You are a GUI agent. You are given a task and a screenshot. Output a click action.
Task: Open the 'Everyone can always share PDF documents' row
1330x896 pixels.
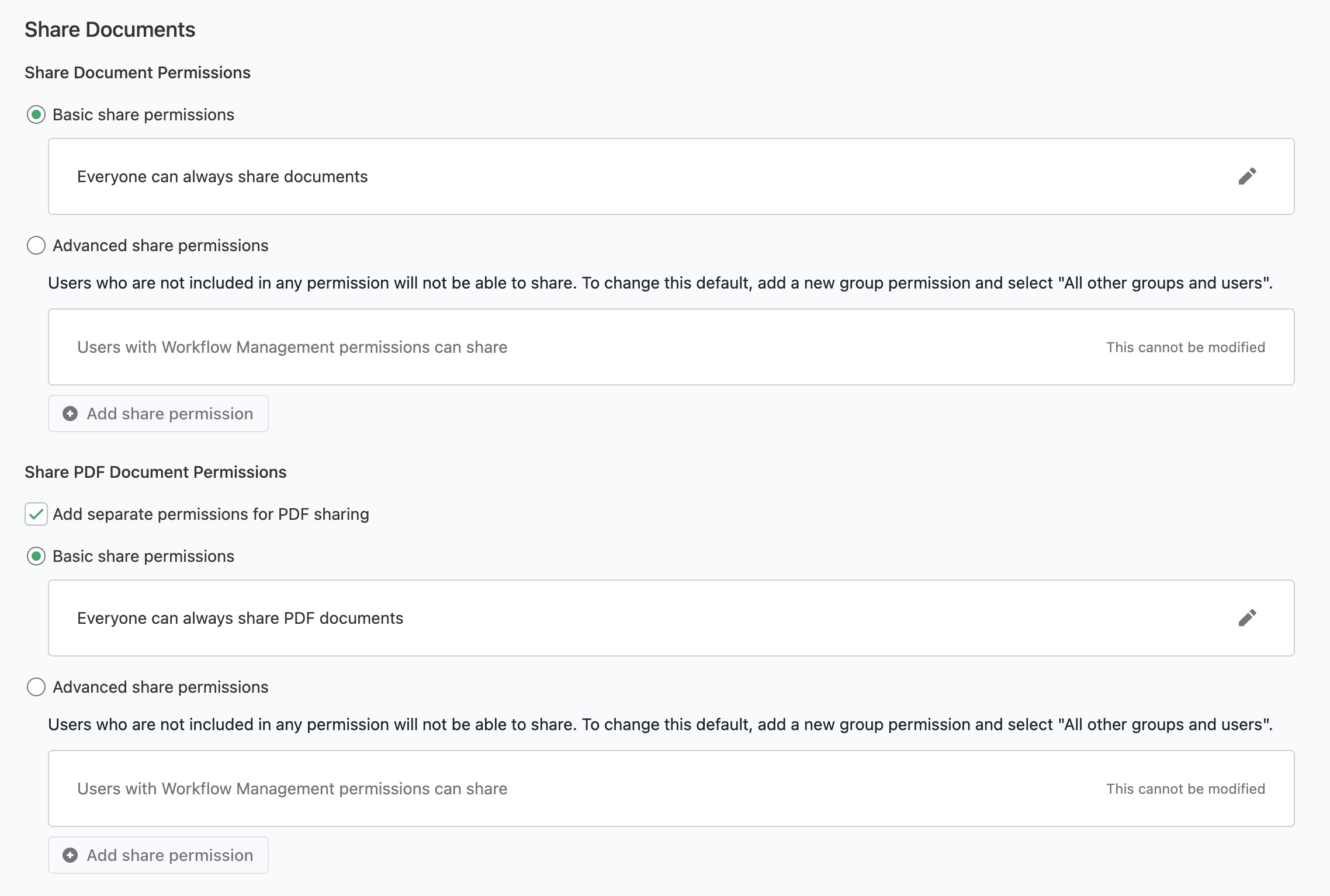pos(671,618)
